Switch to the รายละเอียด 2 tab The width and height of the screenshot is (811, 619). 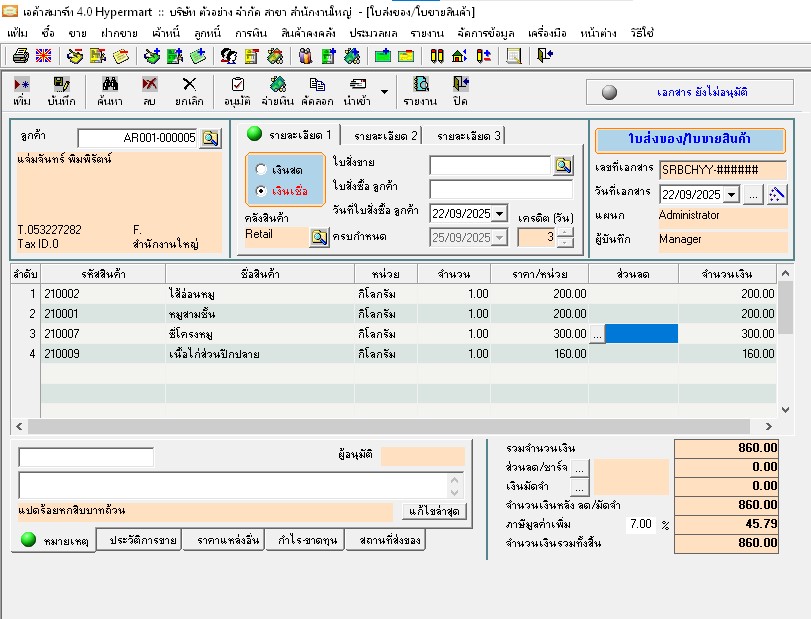pos(386,135)
